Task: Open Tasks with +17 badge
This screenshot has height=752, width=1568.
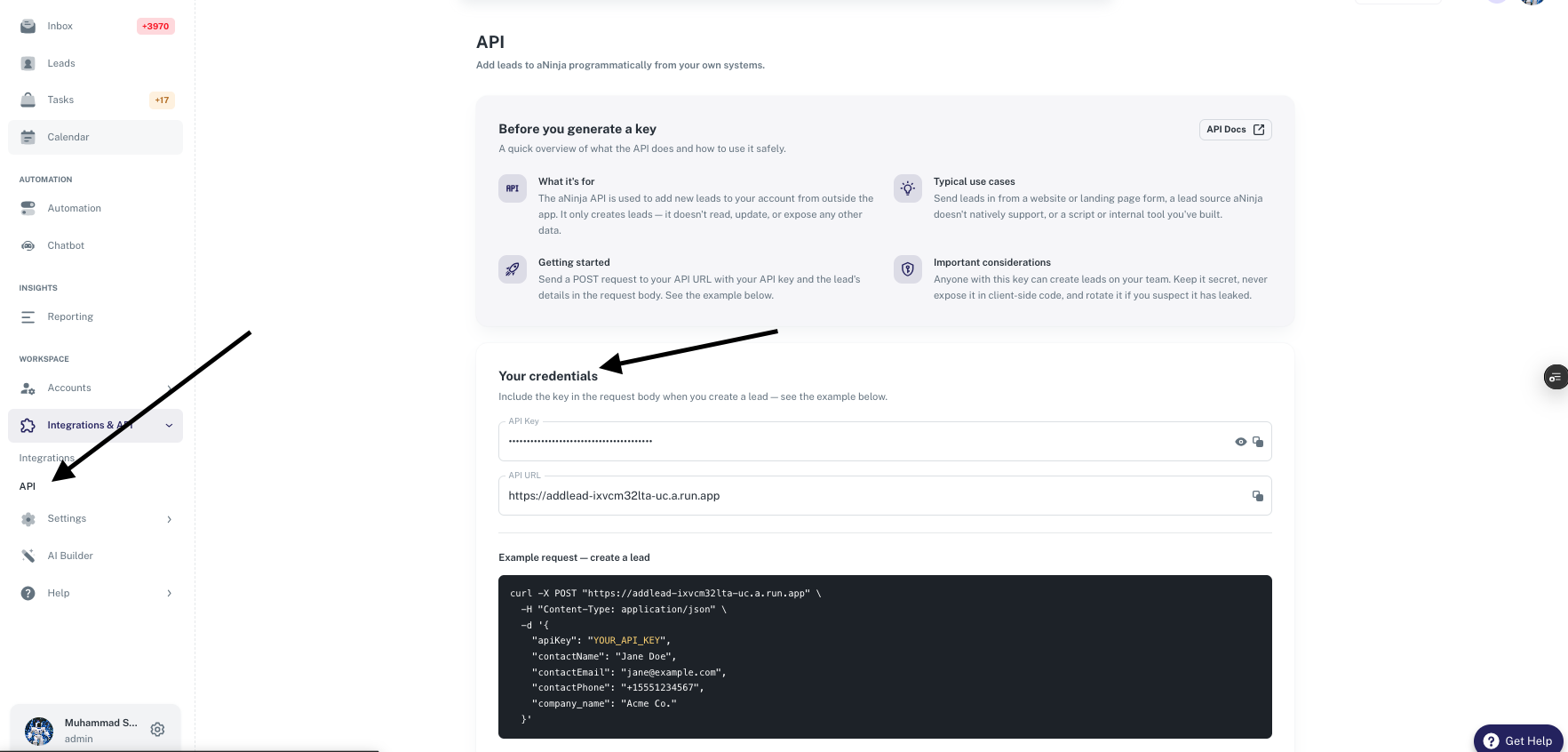Action: (x=96, y=100)
